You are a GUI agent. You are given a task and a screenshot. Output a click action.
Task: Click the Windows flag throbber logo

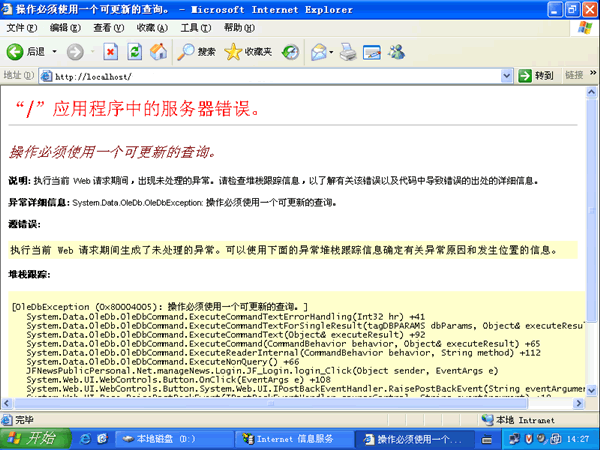coord(585,28)
